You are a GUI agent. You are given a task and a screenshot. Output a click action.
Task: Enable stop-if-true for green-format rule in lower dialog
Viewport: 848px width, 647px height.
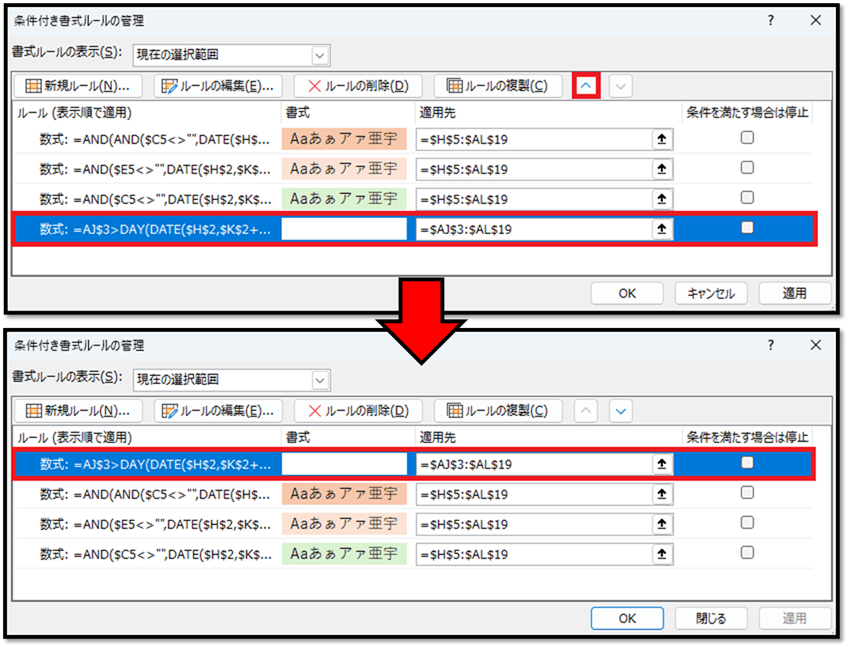point(747,553)
